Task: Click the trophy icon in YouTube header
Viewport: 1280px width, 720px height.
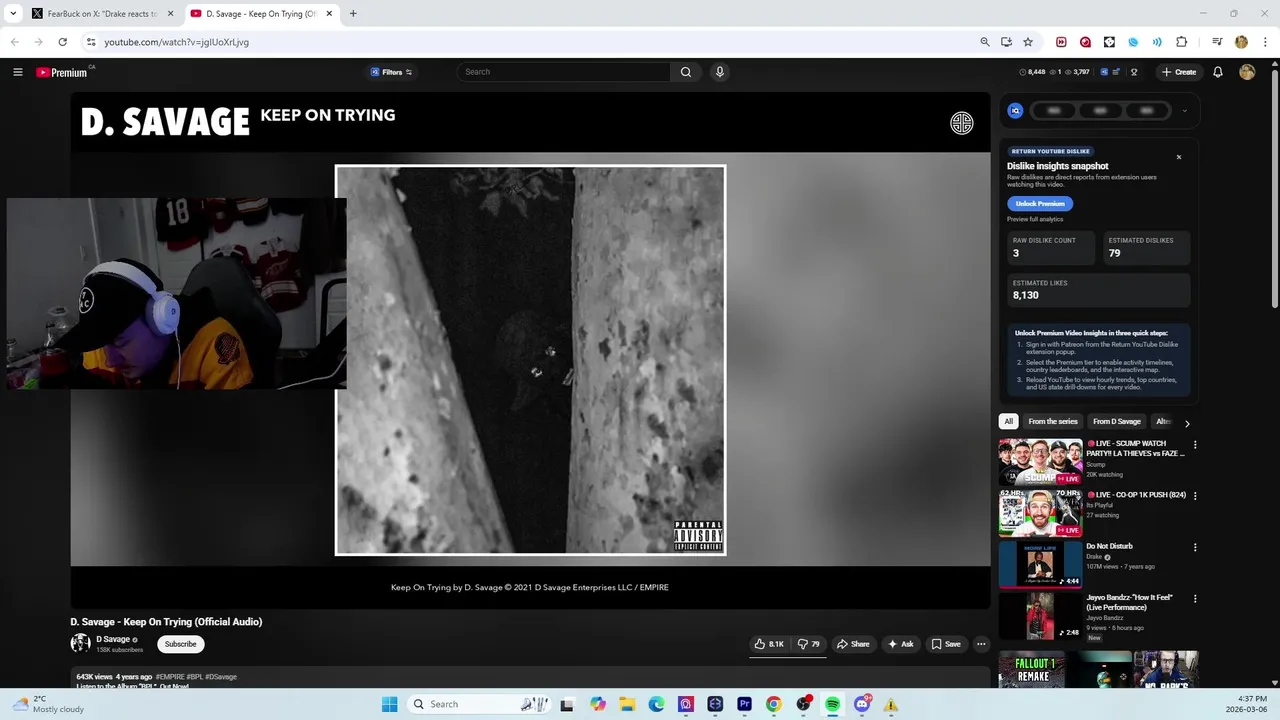Action: 1134,72
